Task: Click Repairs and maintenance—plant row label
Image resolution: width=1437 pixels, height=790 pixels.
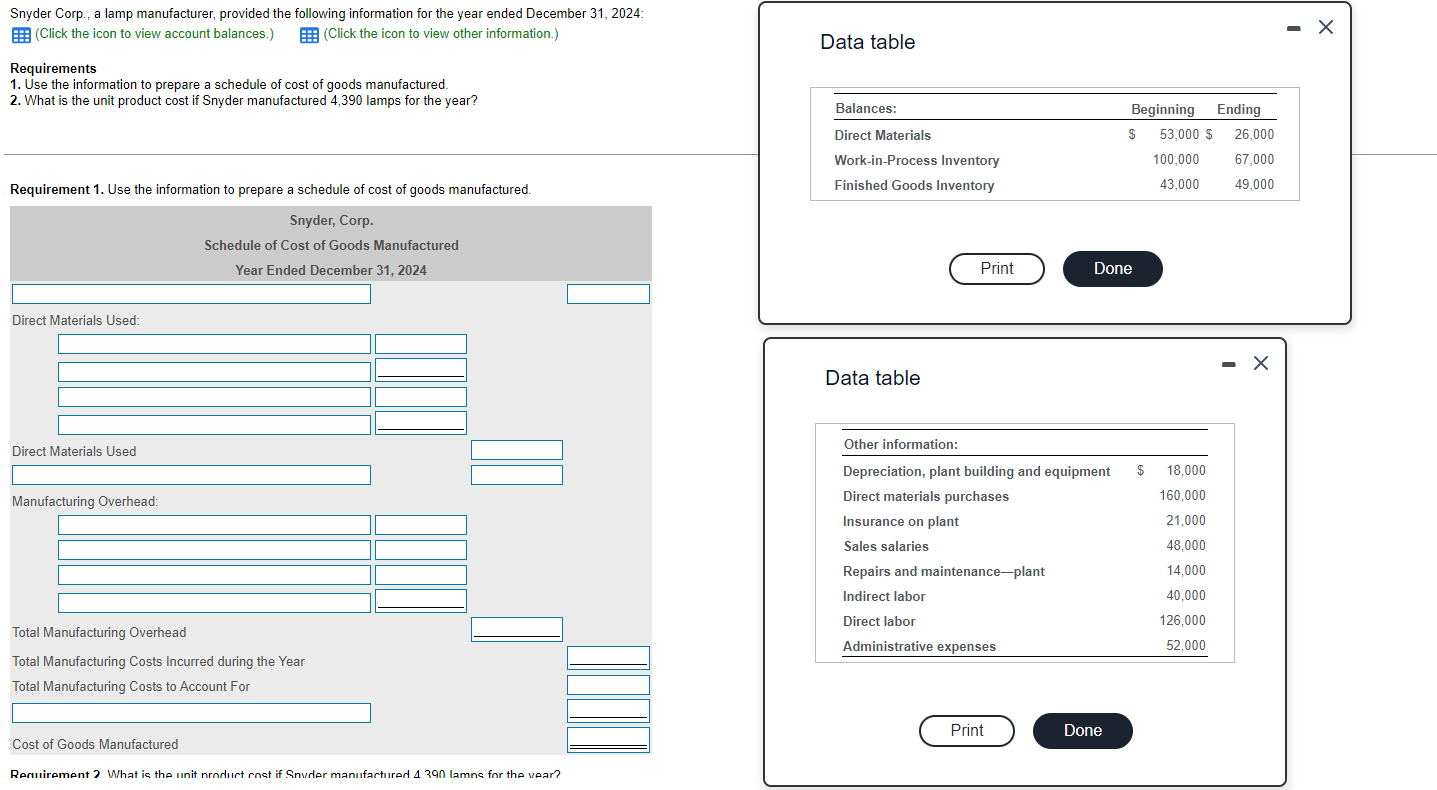Action: click(x=944, y=572)
